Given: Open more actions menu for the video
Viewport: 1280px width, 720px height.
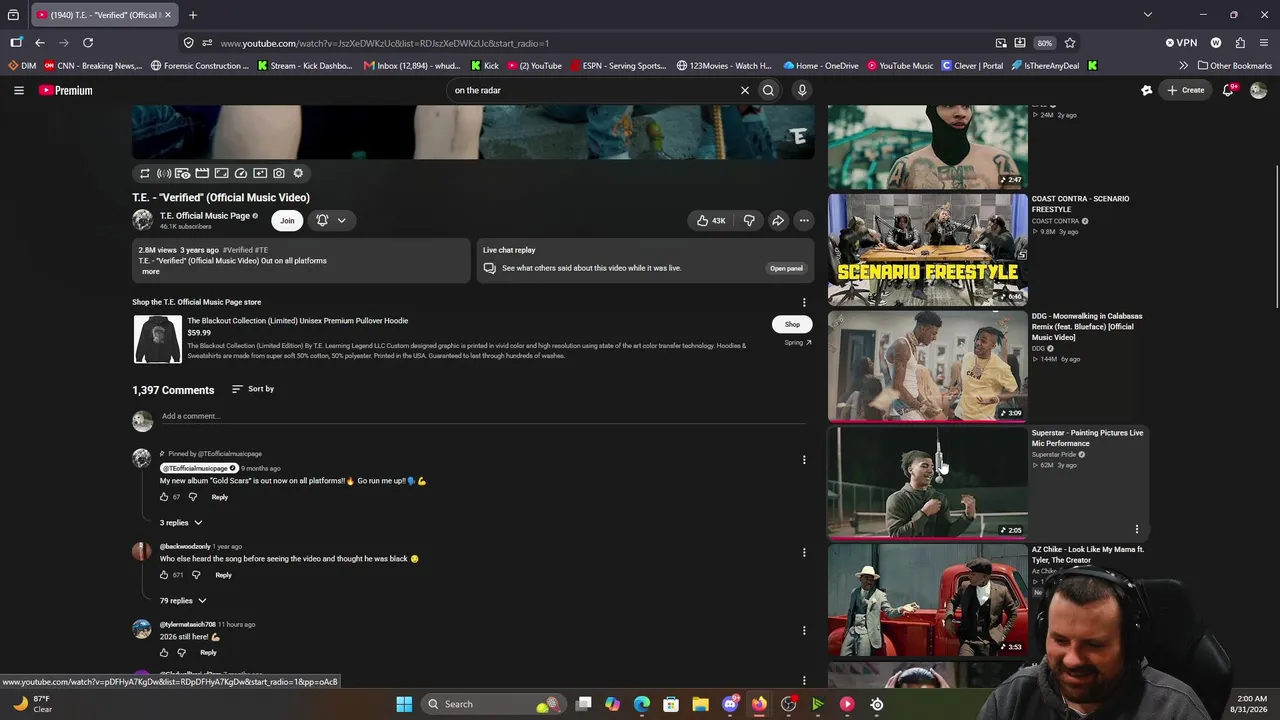Looking at the screenshot, I should coord(804,220).
